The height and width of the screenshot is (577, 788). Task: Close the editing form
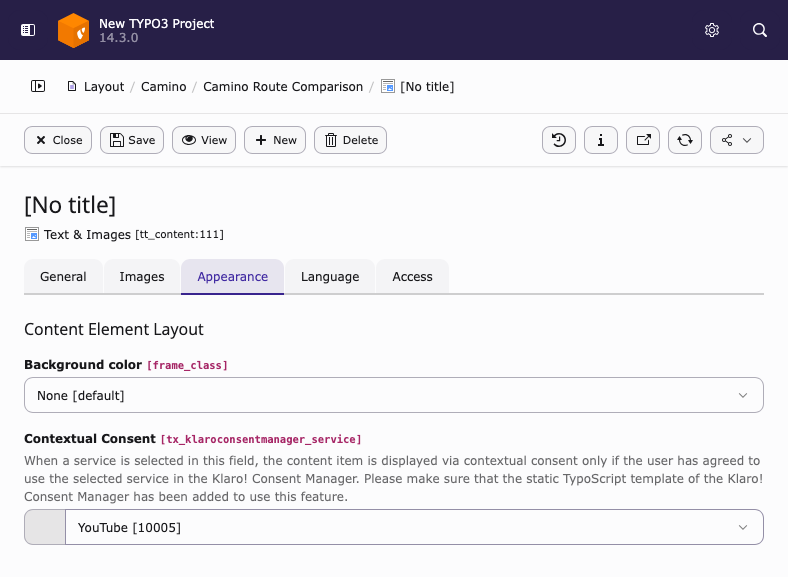(x=58, y=140)
